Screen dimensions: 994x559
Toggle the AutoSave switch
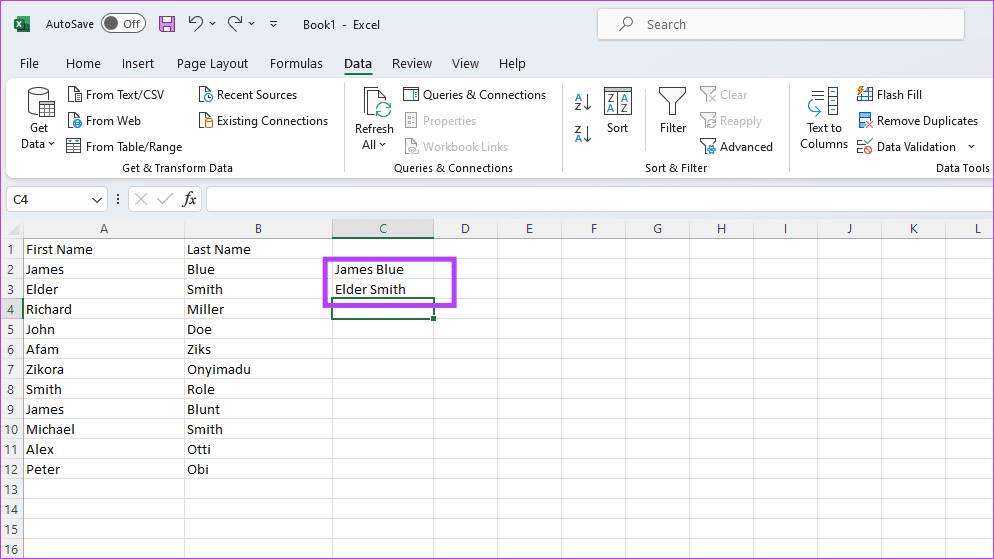[124, 24]
